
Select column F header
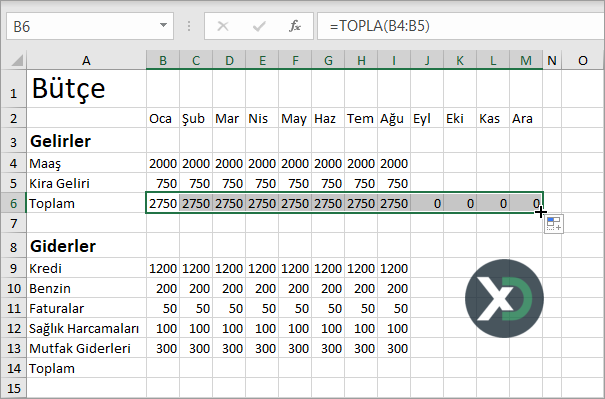pyautogui.click(x=295, y=60)
